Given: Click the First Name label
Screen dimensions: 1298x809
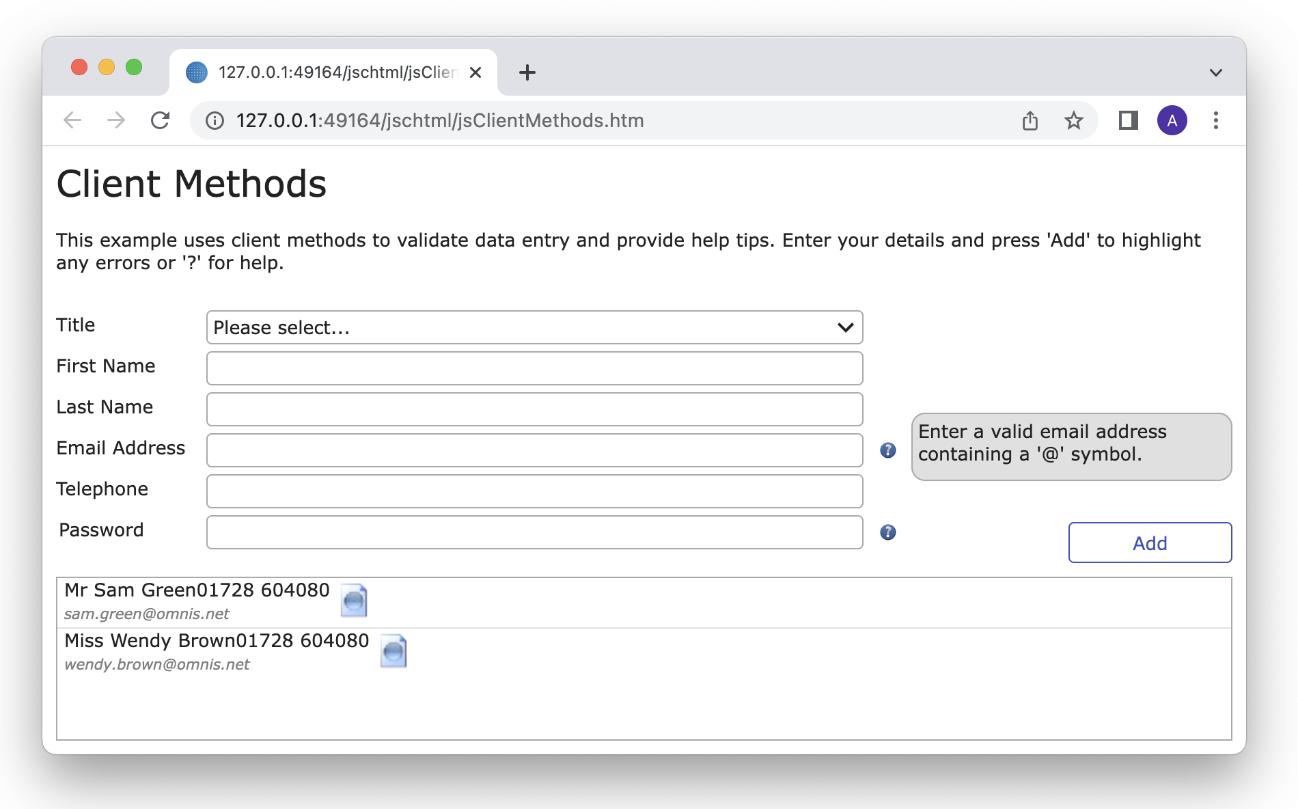Looking at the screenshot, I should click(106, 366).
